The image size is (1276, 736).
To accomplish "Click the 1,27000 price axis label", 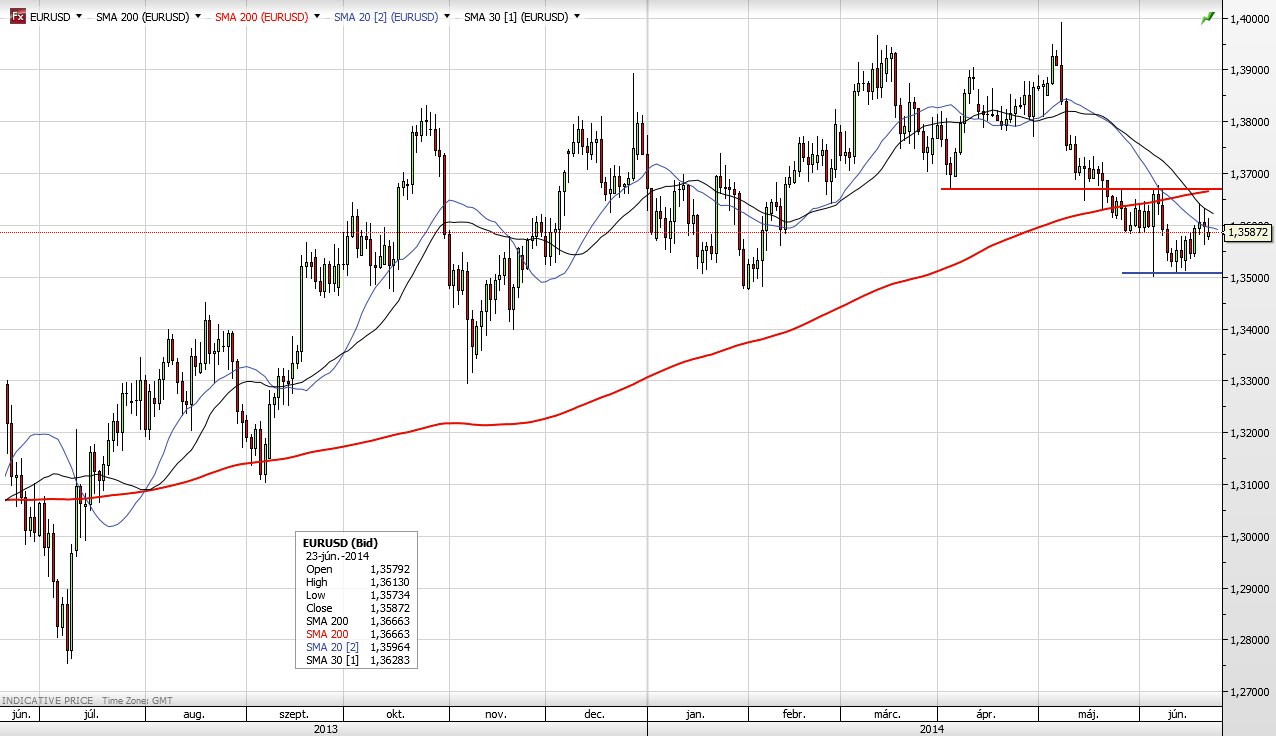I will coord(1251,692).
